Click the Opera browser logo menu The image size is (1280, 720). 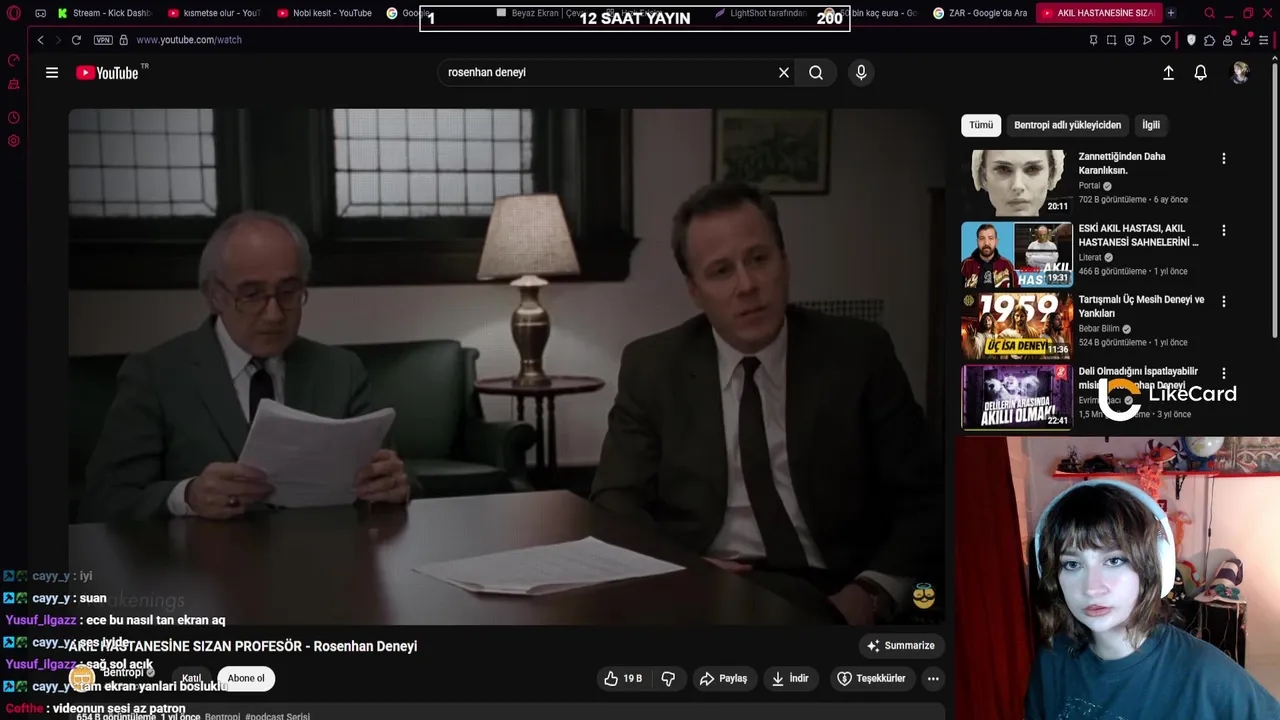[x=13, y=13]
